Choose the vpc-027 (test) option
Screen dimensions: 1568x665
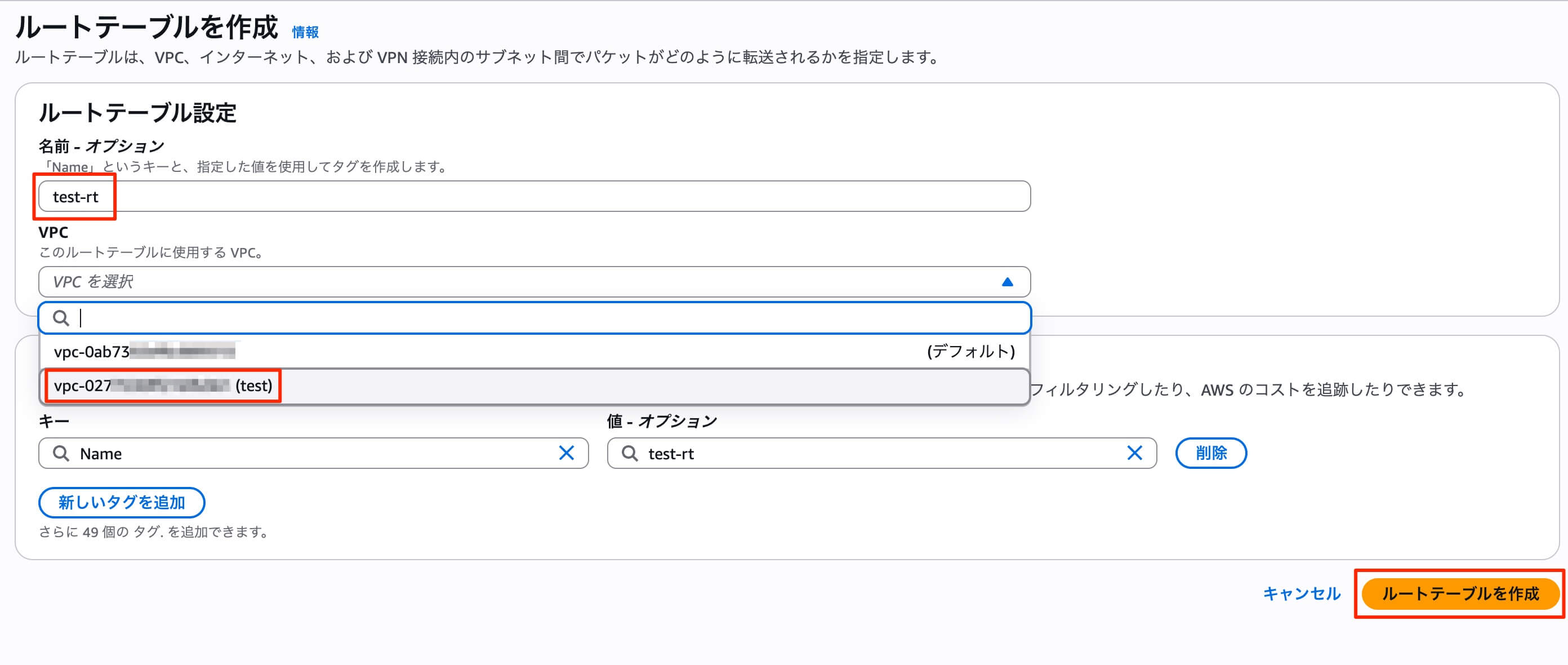tap(163, 386)
